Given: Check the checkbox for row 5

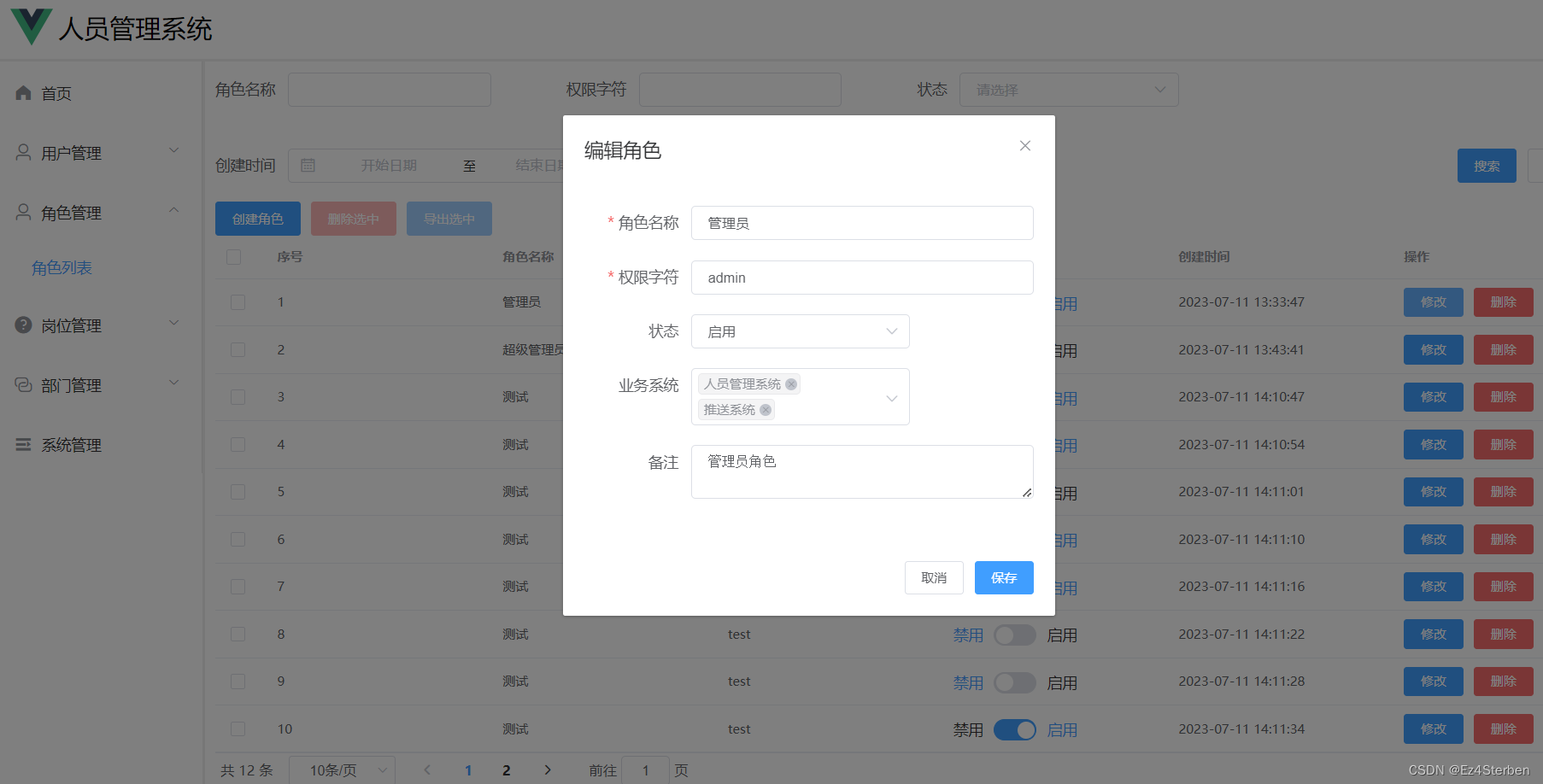Looking at the screenshot, I should pos(238,492).
